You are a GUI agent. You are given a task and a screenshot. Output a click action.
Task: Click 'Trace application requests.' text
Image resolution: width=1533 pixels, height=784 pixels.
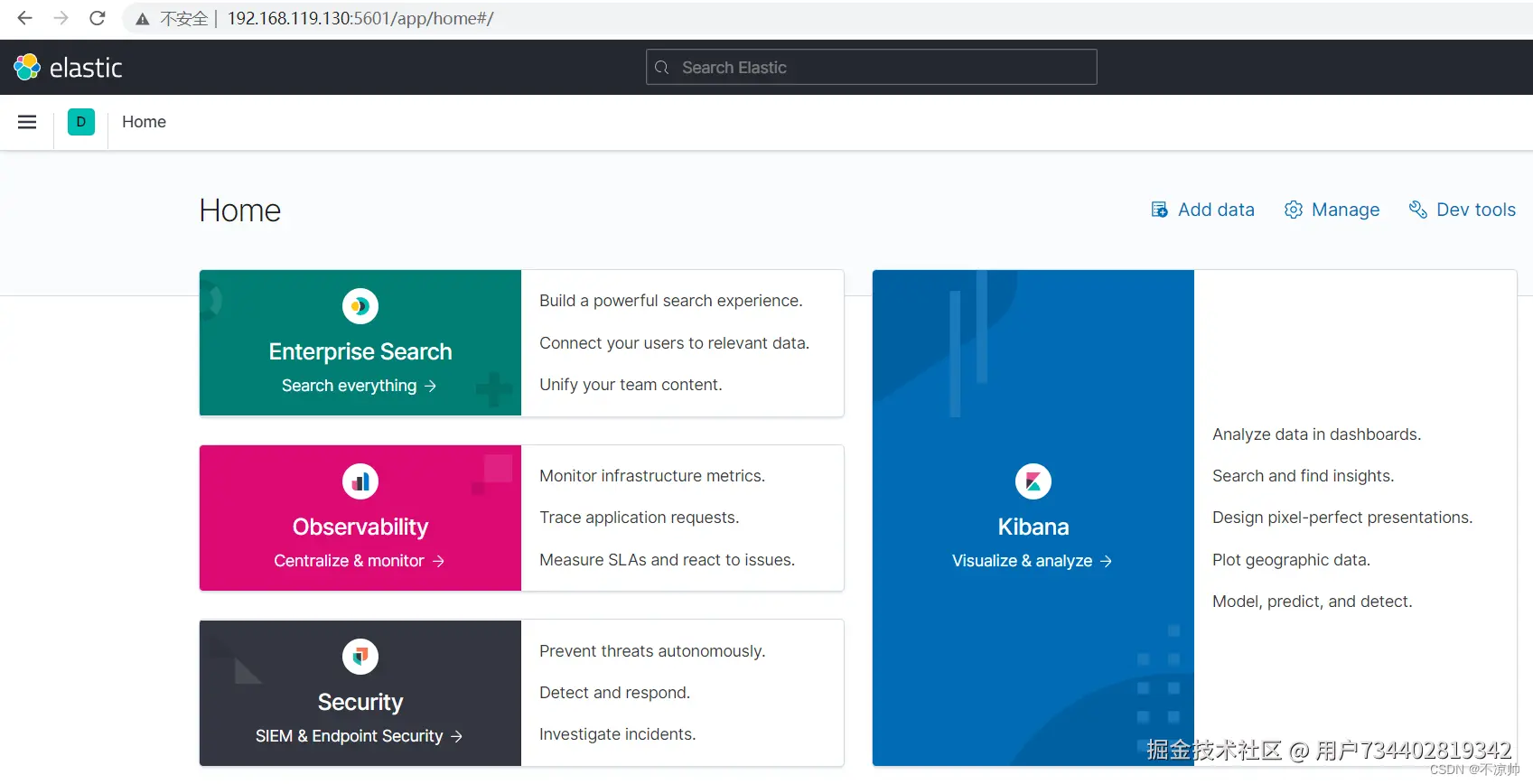(639, 518)
